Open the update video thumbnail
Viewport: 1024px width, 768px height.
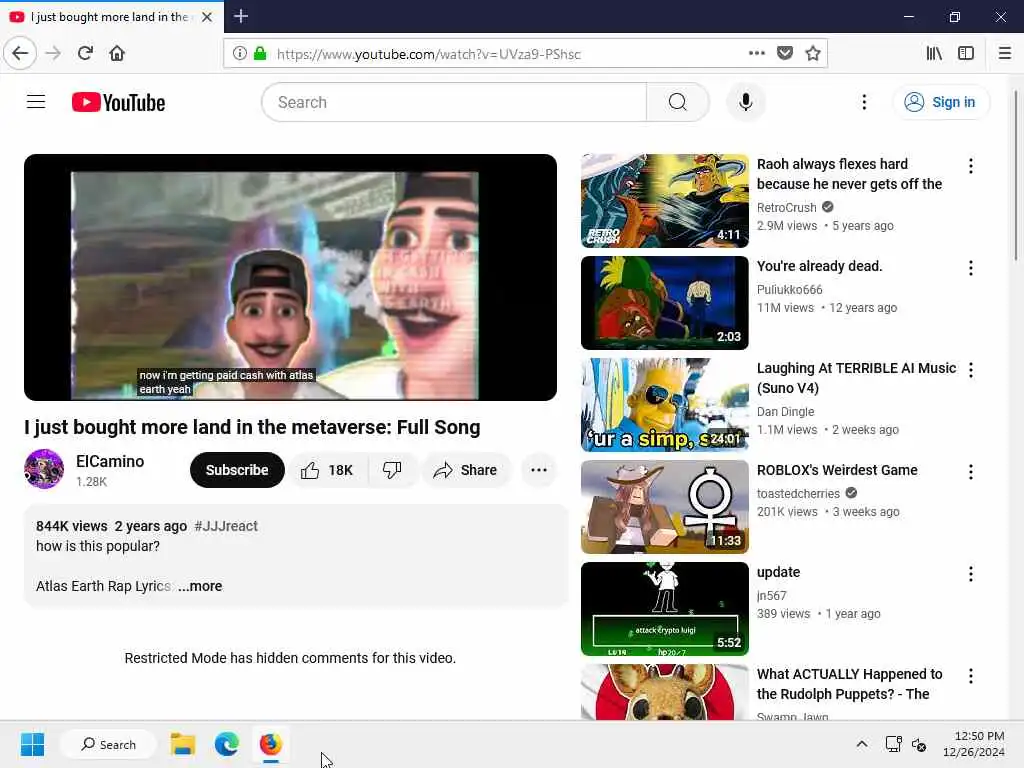pos(665,609)
